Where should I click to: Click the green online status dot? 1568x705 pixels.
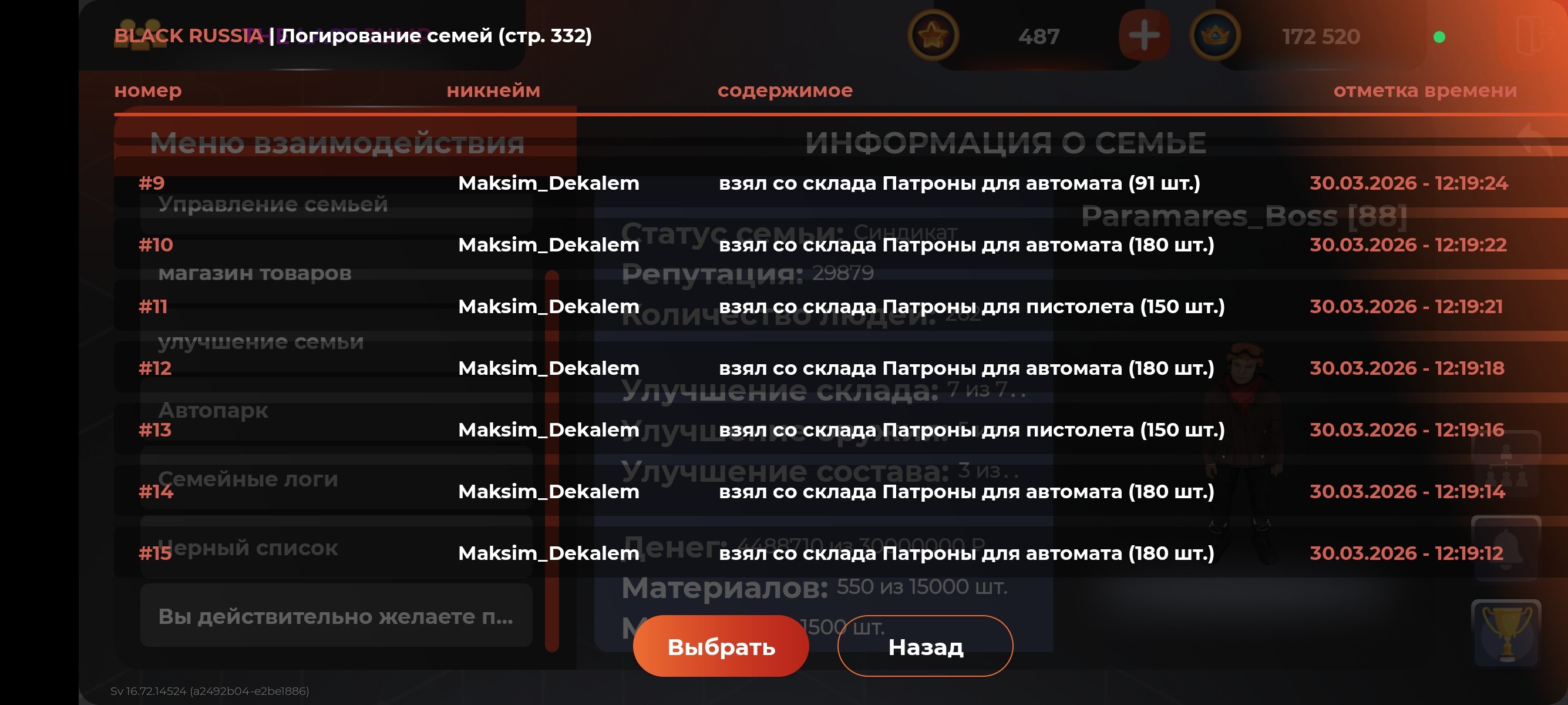tap(1439, 37)
